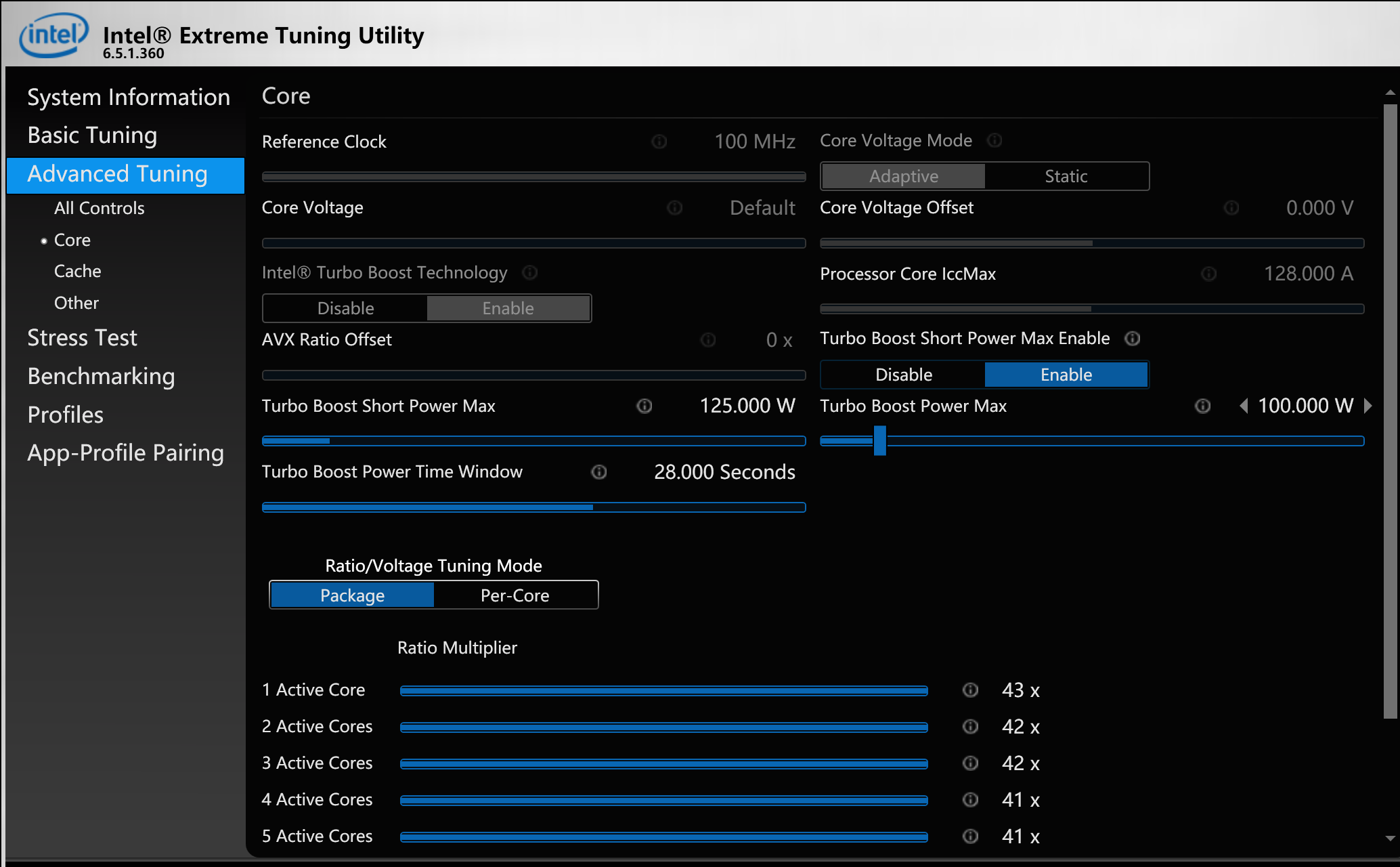Show info for Turbo Boost Short Power Max Enable
The image size is (1400, 867).
pyautogui.click(x=1132, y=339)
